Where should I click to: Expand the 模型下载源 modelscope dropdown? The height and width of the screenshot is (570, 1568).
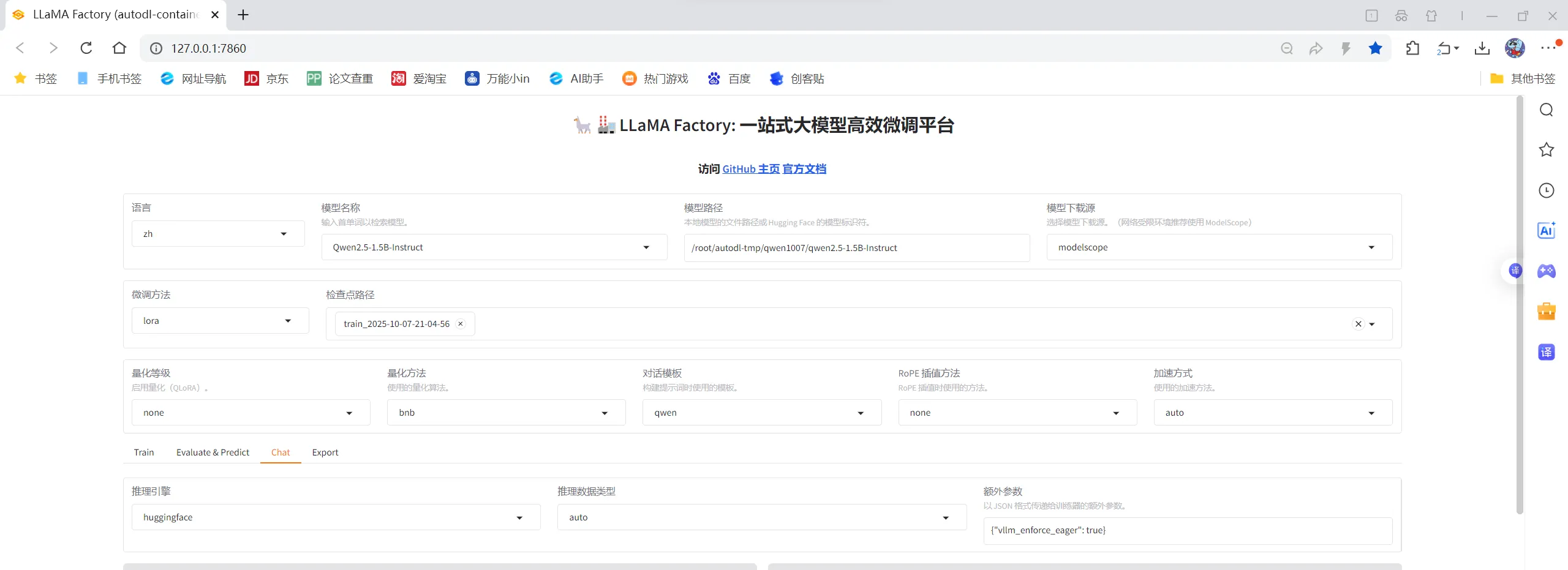1219,247
